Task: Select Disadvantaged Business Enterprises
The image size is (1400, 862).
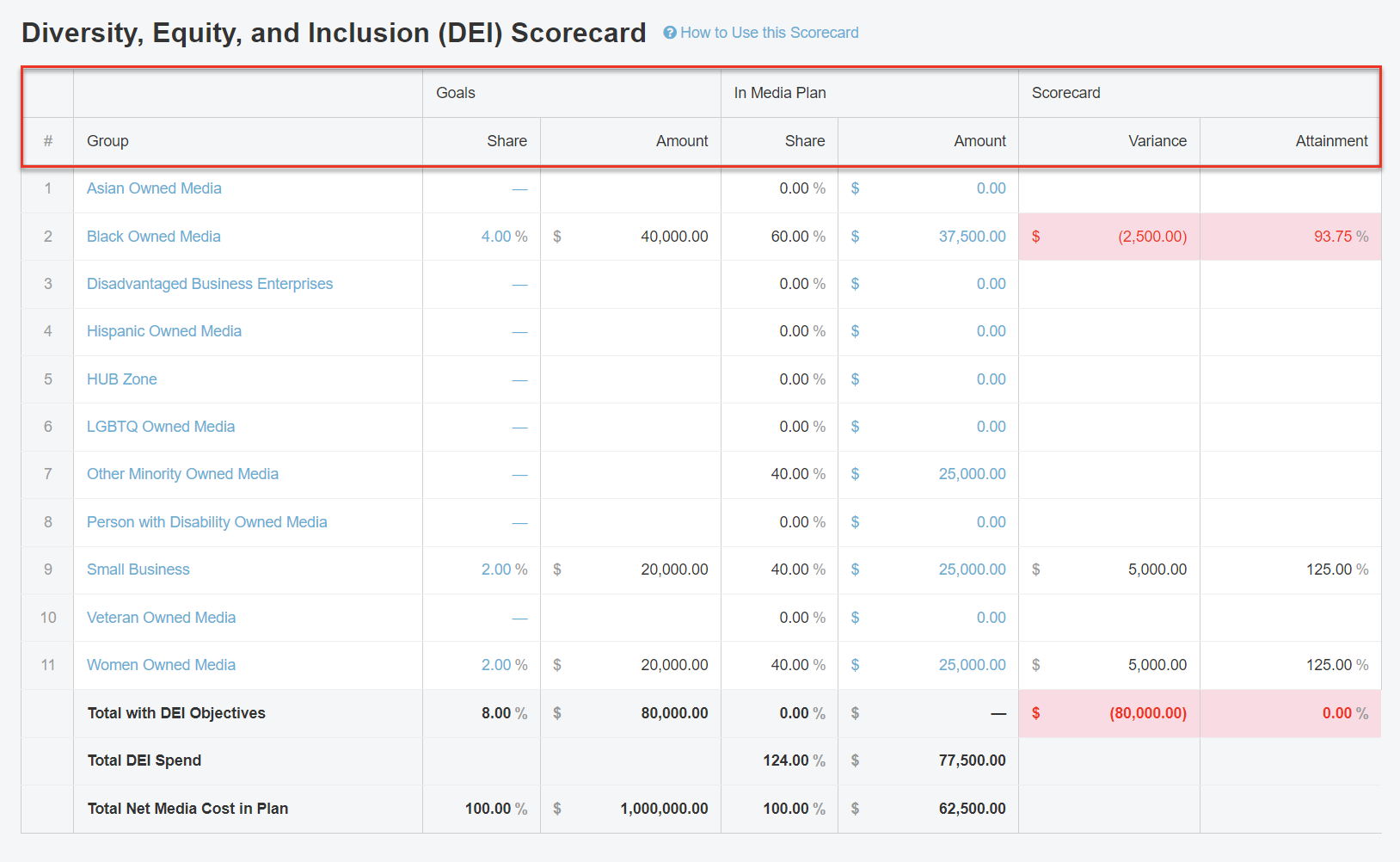Action: click(x=210, y=284)
